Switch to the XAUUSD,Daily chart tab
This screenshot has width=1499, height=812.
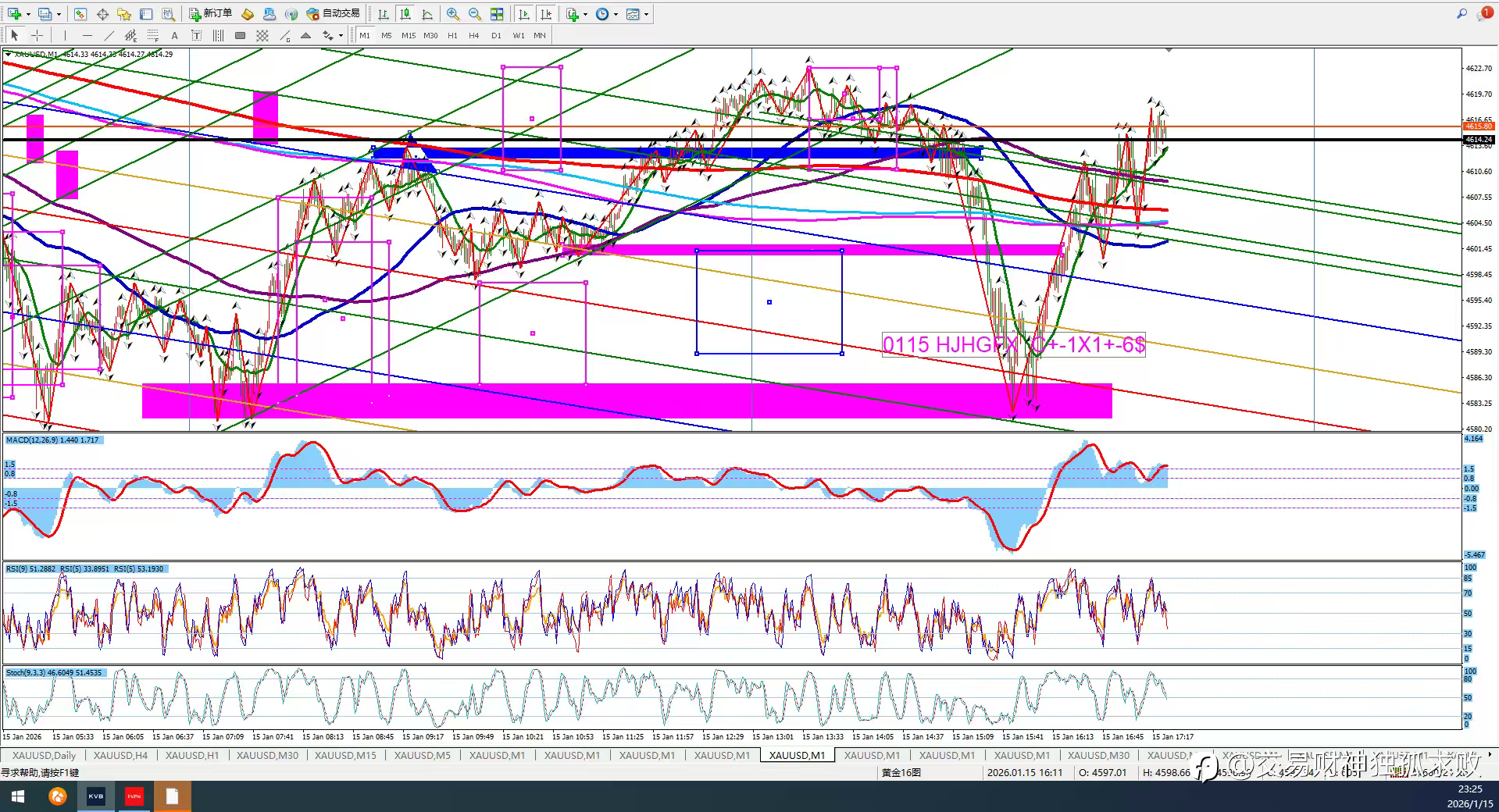(x=44, y=755)
